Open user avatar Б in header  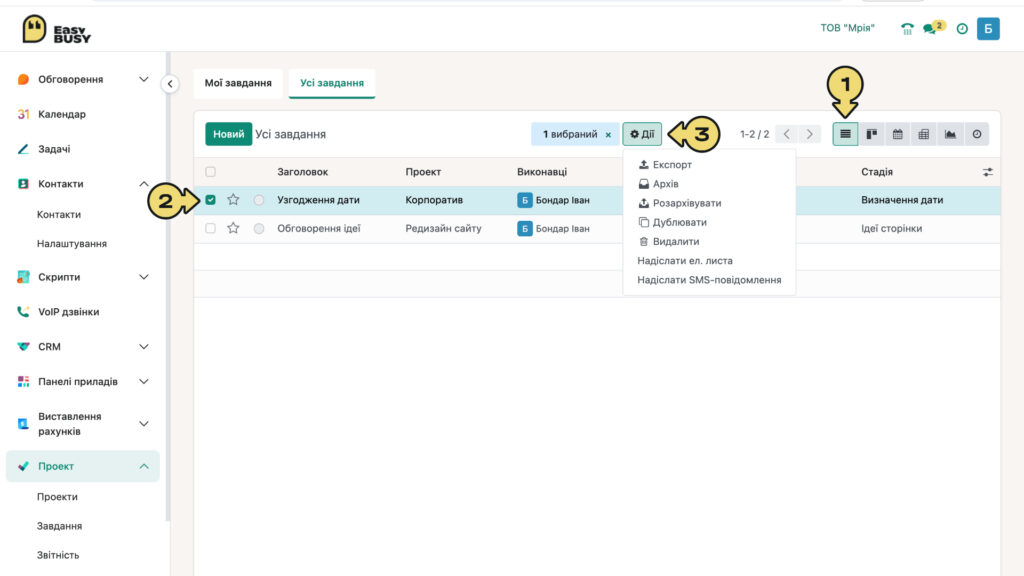988,29
